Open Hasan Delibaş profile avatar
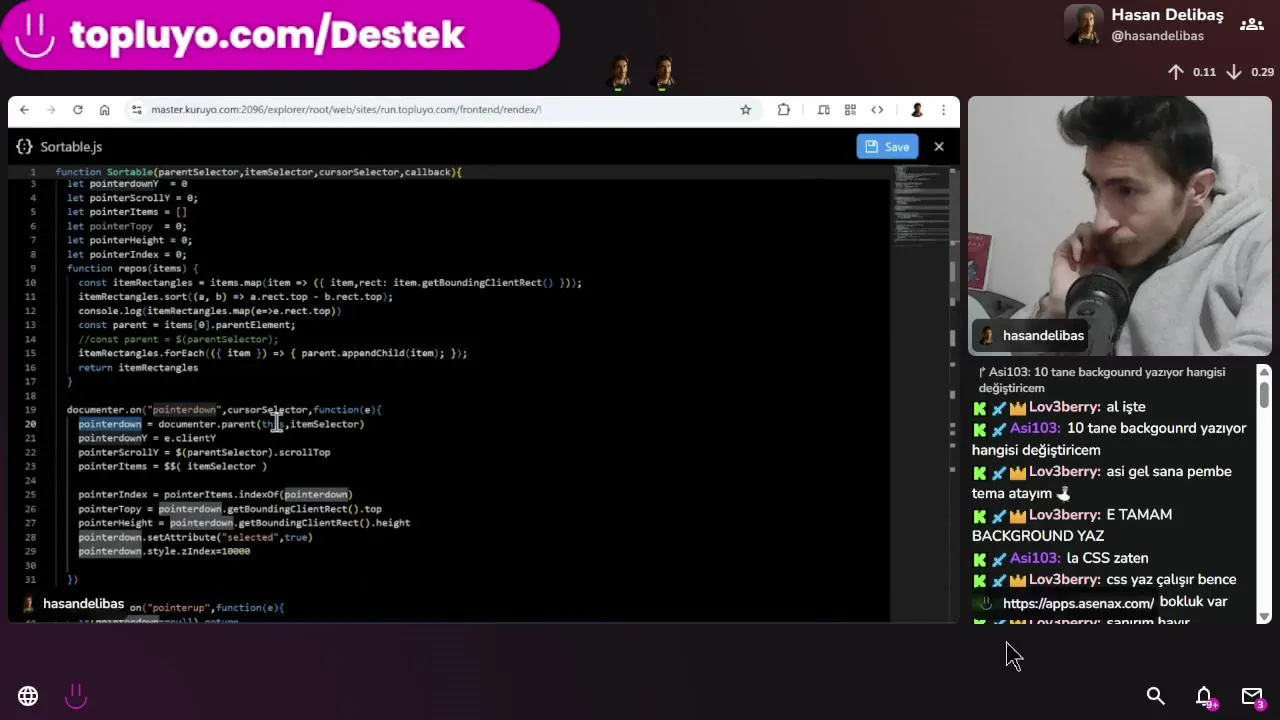The height and width of the screenshot is (720, 1280). click(x=1083, y=25)
